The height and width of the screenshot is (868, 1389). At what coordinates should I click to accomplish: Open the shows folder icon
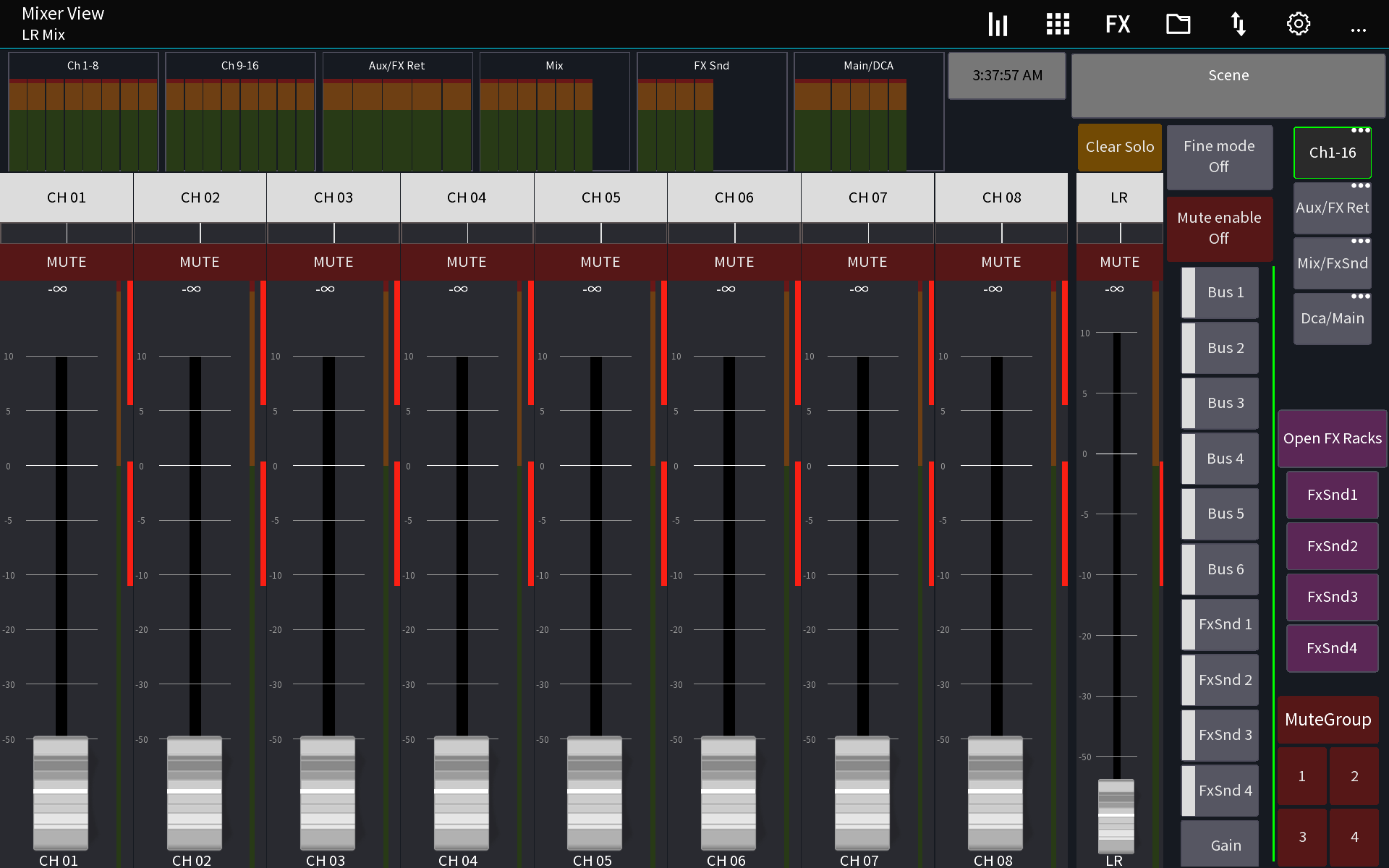pyautogui.click(x=1178, y=23)
